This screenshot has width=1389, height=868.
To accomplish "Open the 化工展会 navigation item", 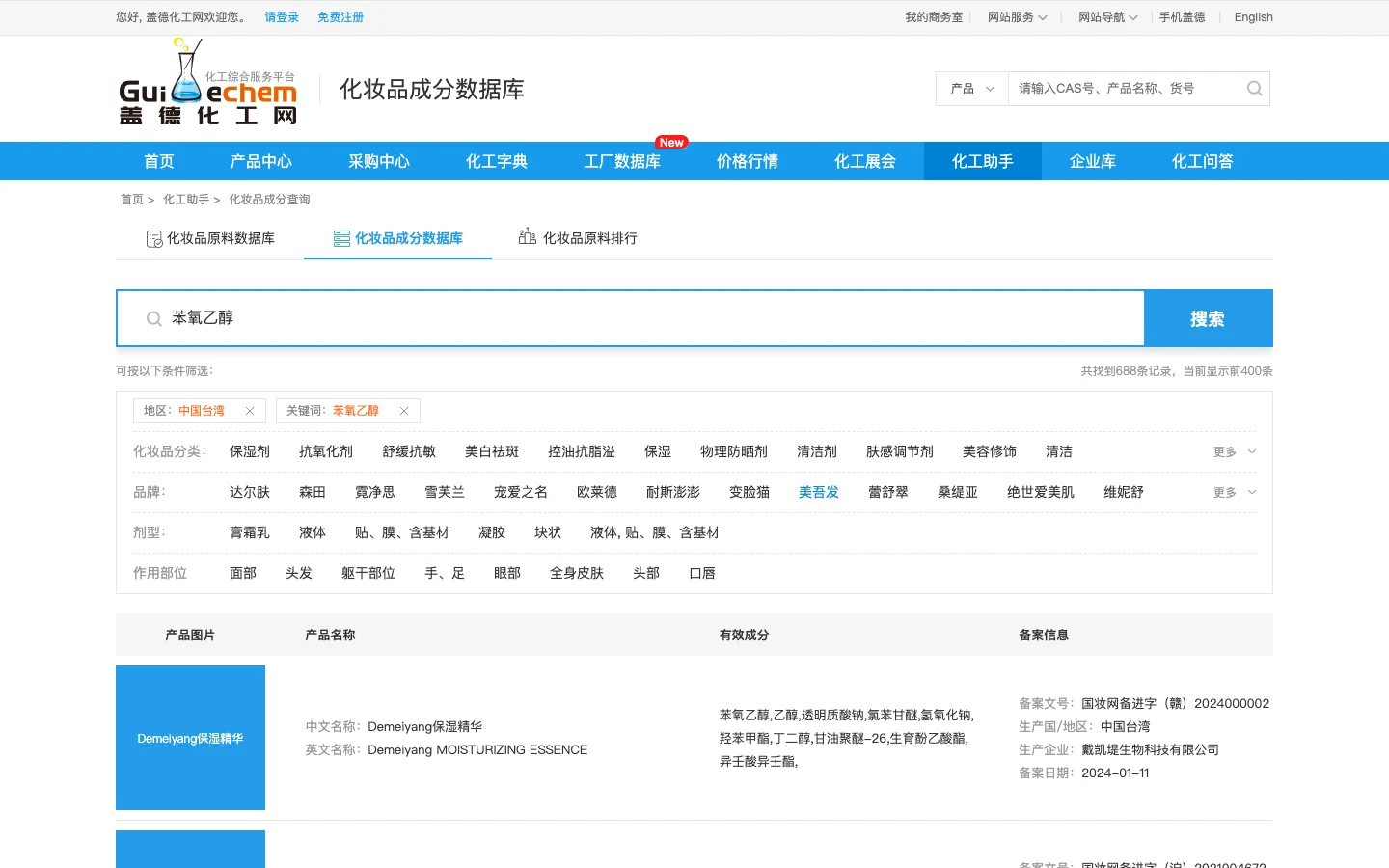I will click(x=865, y=161).
